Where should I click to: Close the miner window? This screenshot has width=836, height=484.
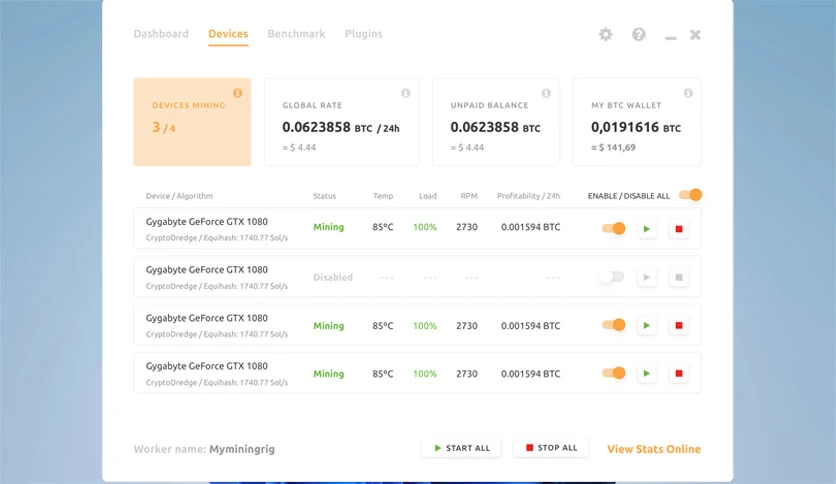(695, 35)
